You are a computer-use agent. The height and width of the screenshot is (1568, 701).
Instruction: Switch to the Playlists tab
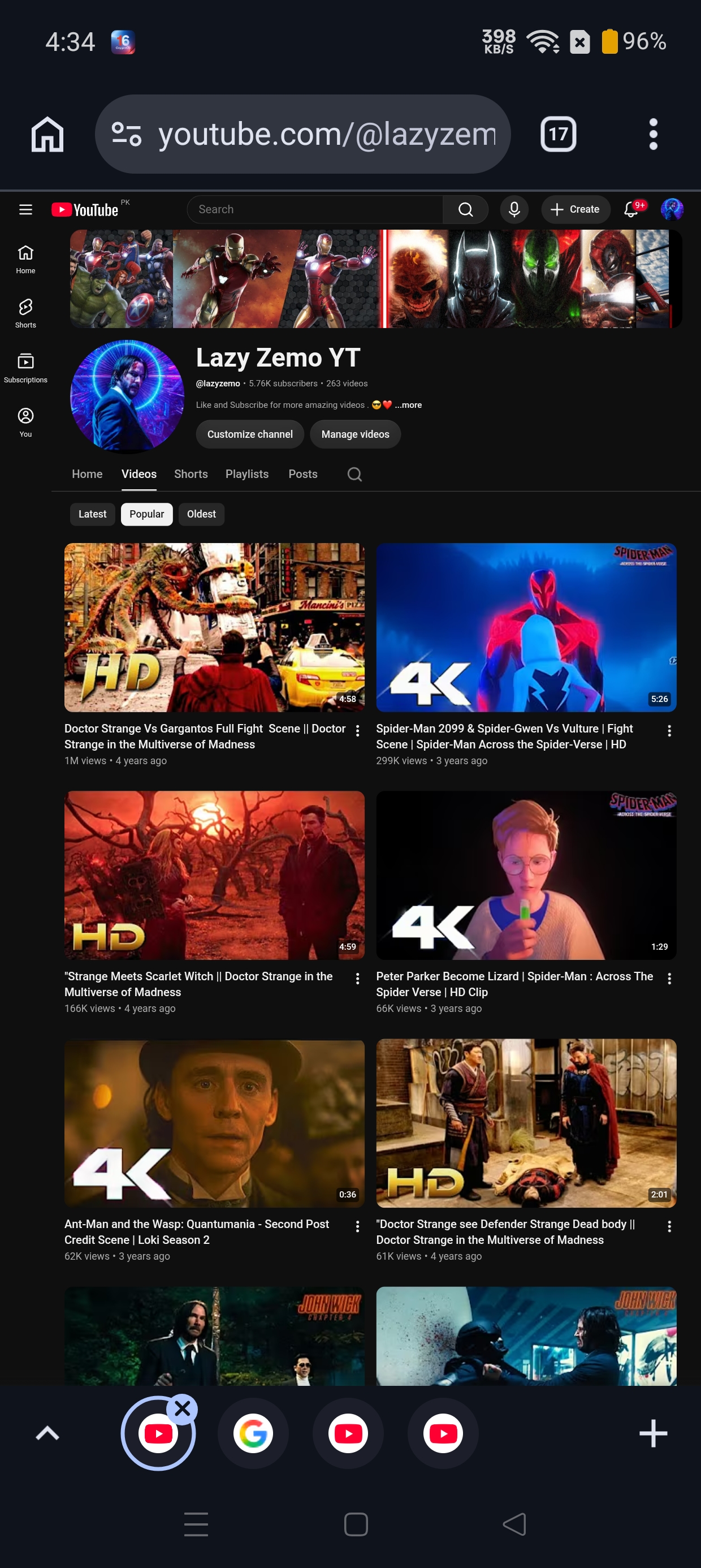click(x=247, y=473)
